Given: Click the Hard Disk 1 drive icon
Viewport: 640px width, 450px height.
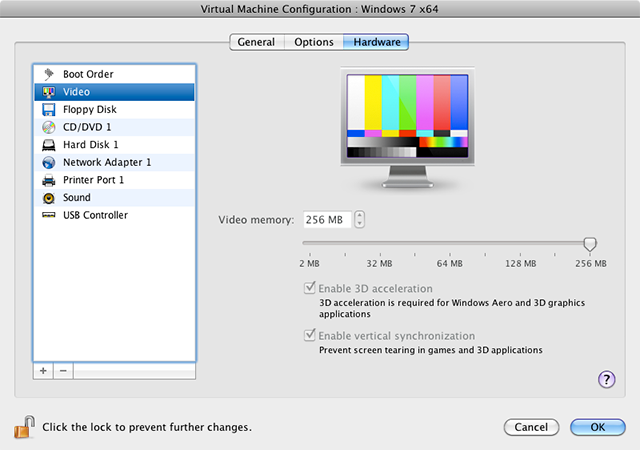Looking at the screenshot, I should click(x=49, y=145).
